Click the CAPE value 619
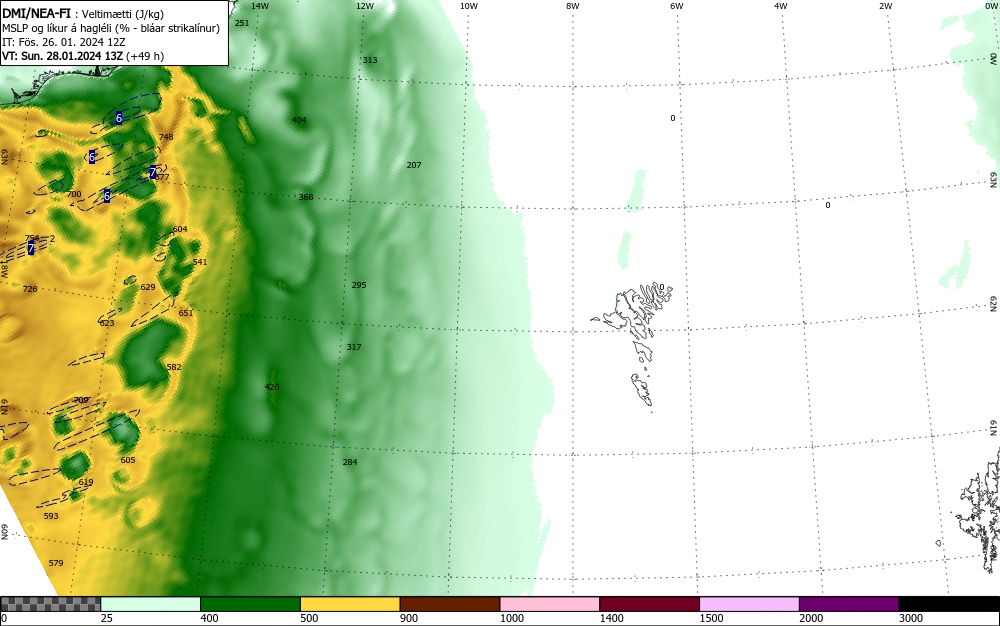The height and width of the screenshot is (626, 1000). pos(86,483)
